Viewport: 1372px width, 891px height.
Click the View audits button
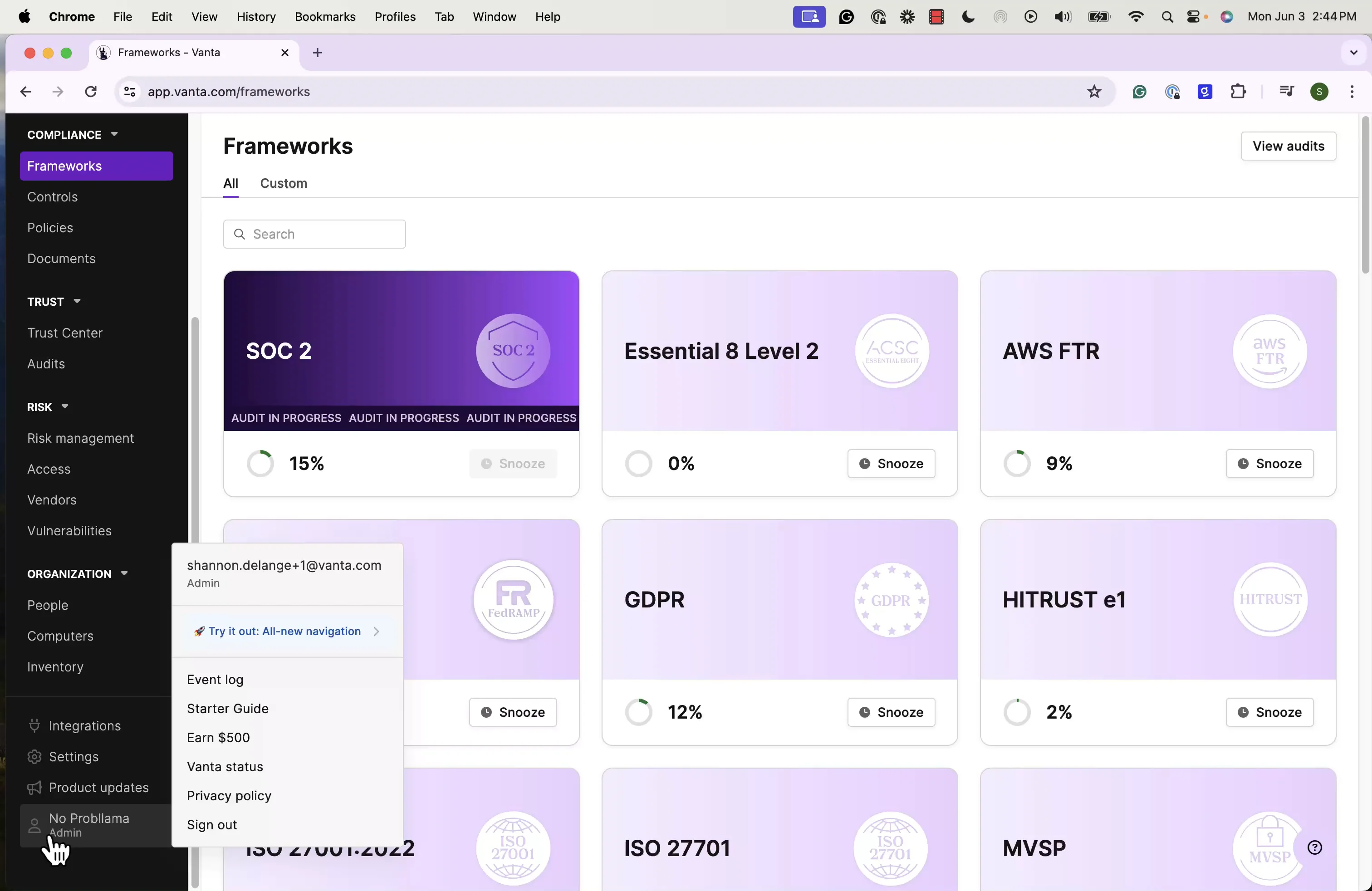[1289, 146]
